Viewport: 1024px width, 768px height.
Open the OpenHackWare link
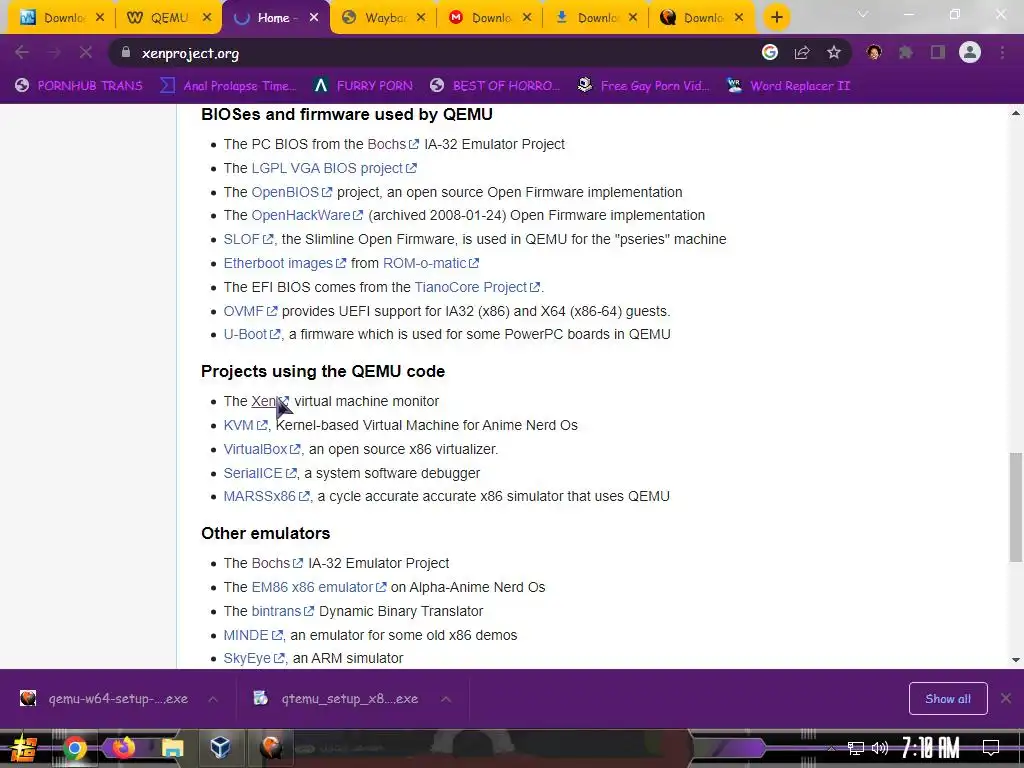[307, 216]
